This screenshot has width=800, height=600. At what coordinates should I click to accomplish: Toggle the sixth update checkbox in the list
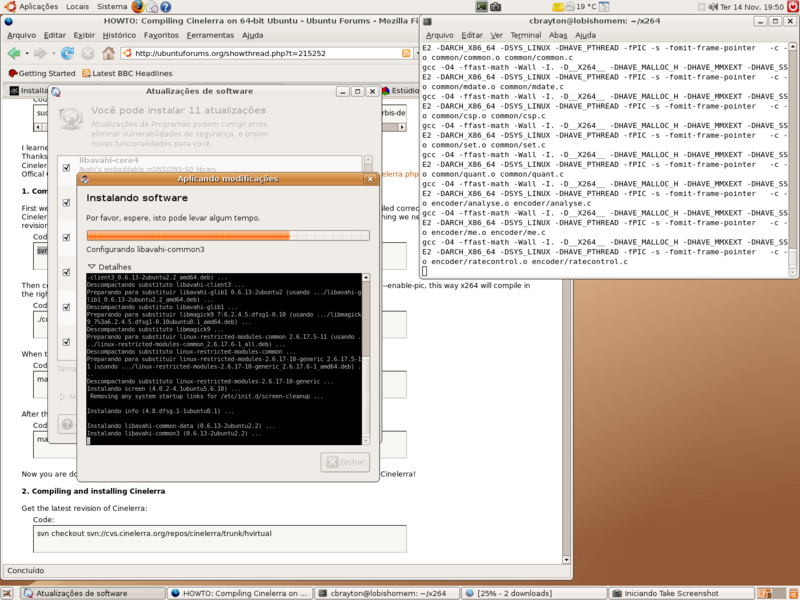point(66,342)
